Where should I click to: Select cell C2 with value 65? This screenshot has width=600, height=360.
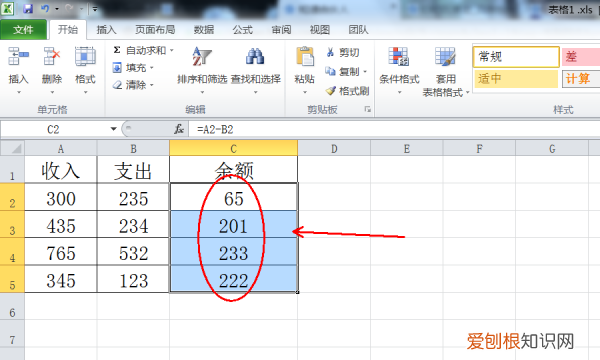233,197
